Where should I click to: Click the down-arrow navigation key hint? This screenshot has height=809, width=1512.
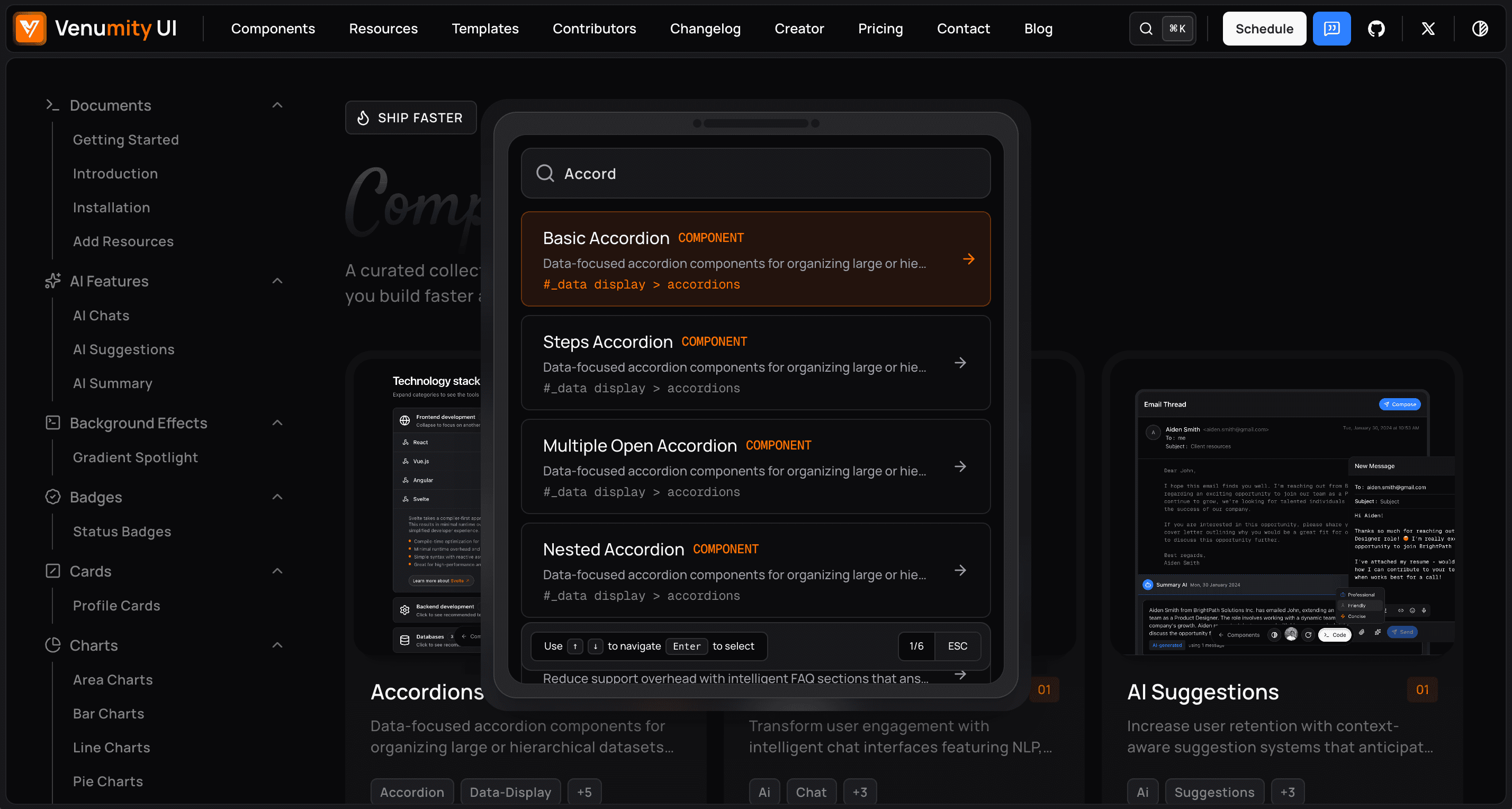click(595, 646)
